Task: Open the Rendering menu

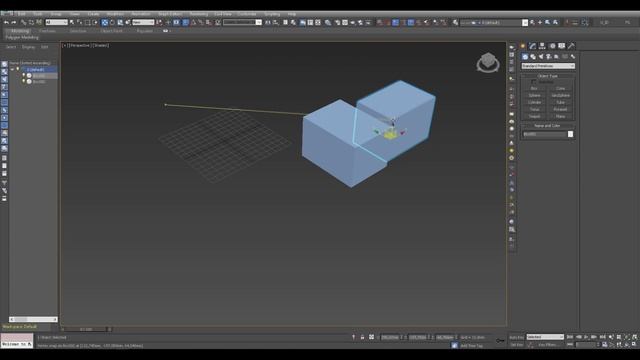Action: pos(199,14)
